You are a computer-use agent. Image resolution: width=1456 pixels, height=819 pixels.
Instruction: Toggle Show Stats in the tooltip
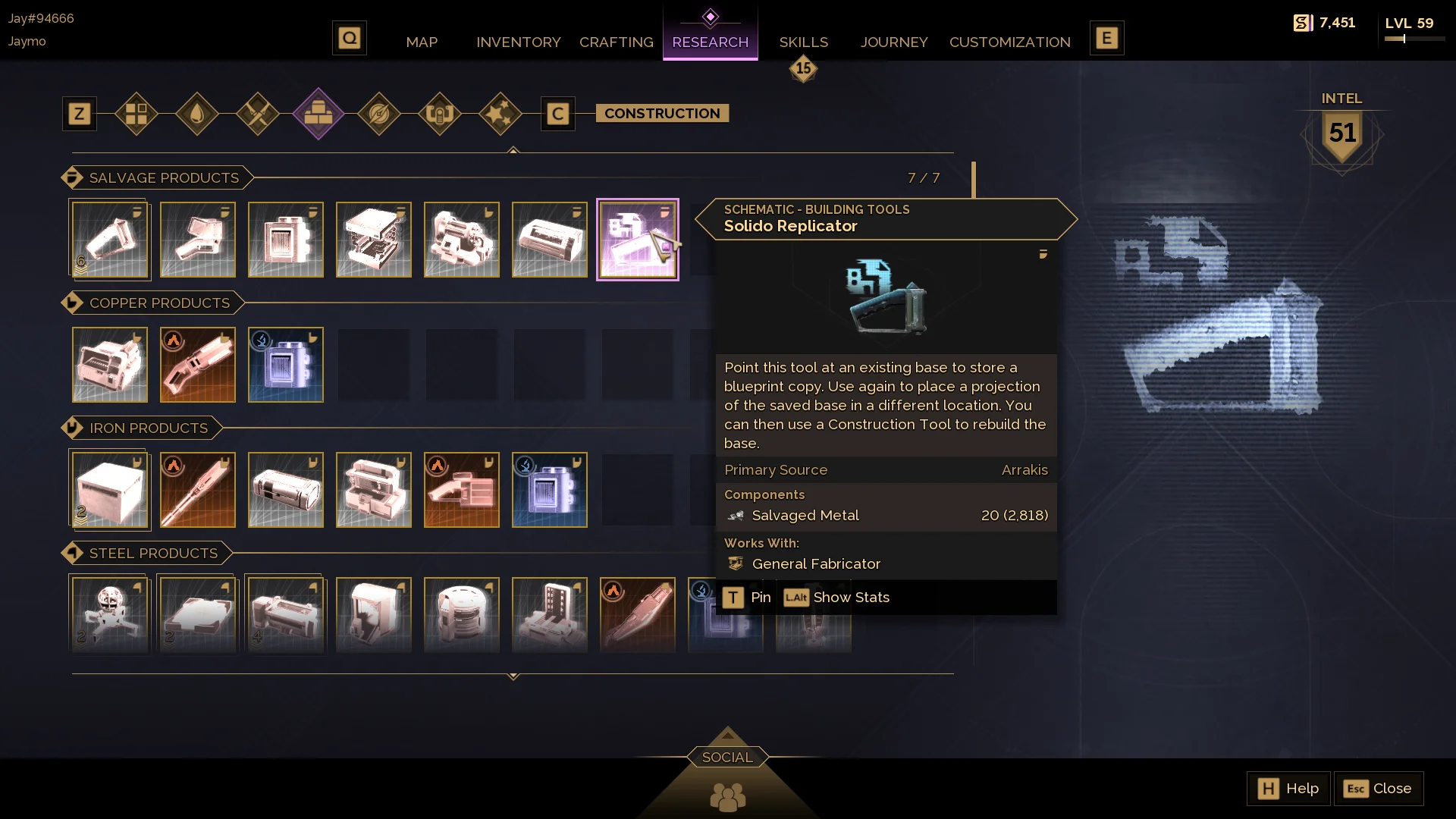pos(836,598)
